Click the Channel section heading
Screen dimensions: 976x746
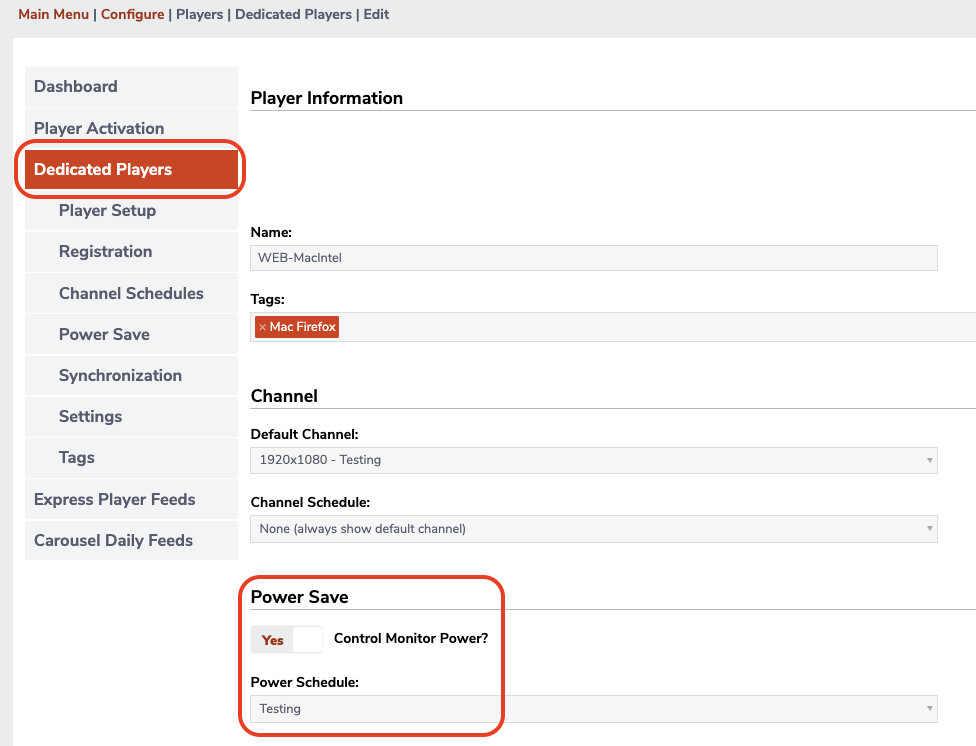284,396
